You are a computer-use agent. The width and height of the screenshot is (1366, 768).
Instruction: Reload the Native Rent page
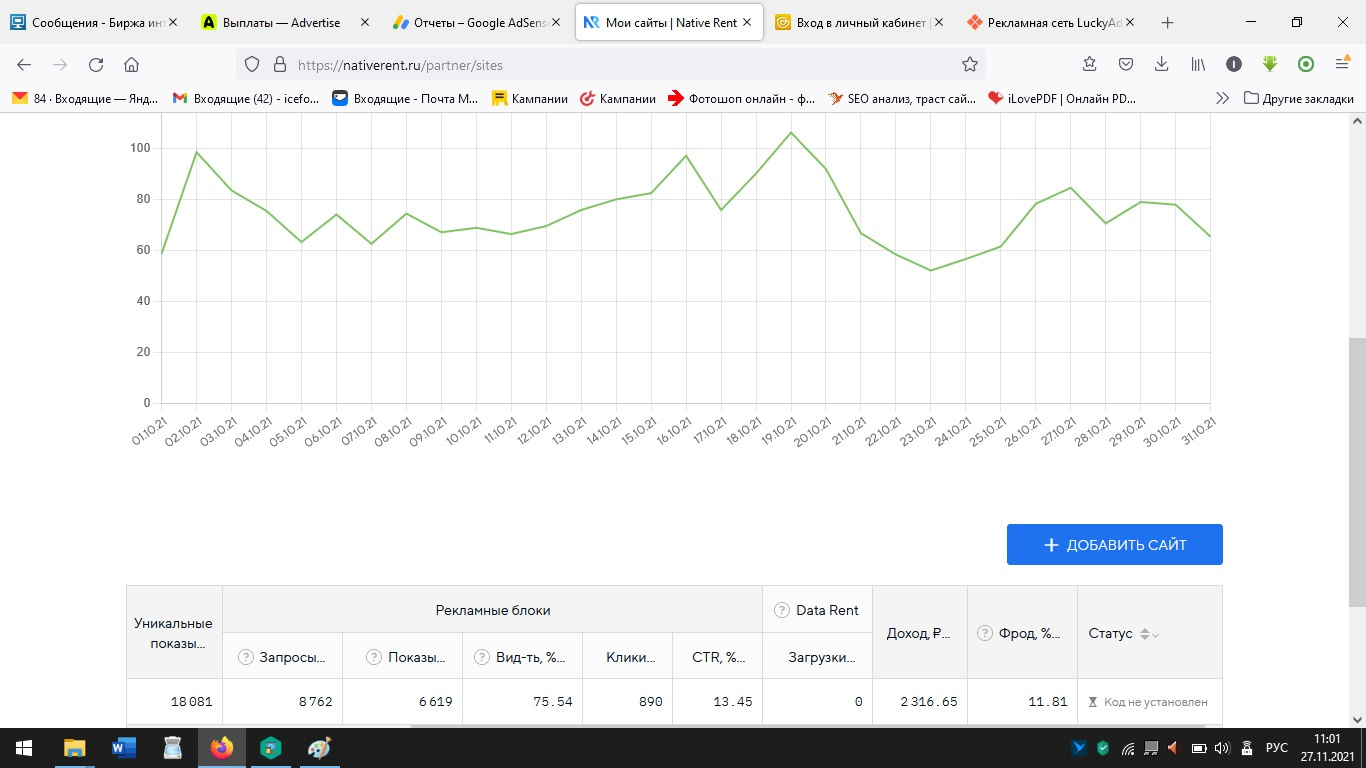(x=96, y=64)
